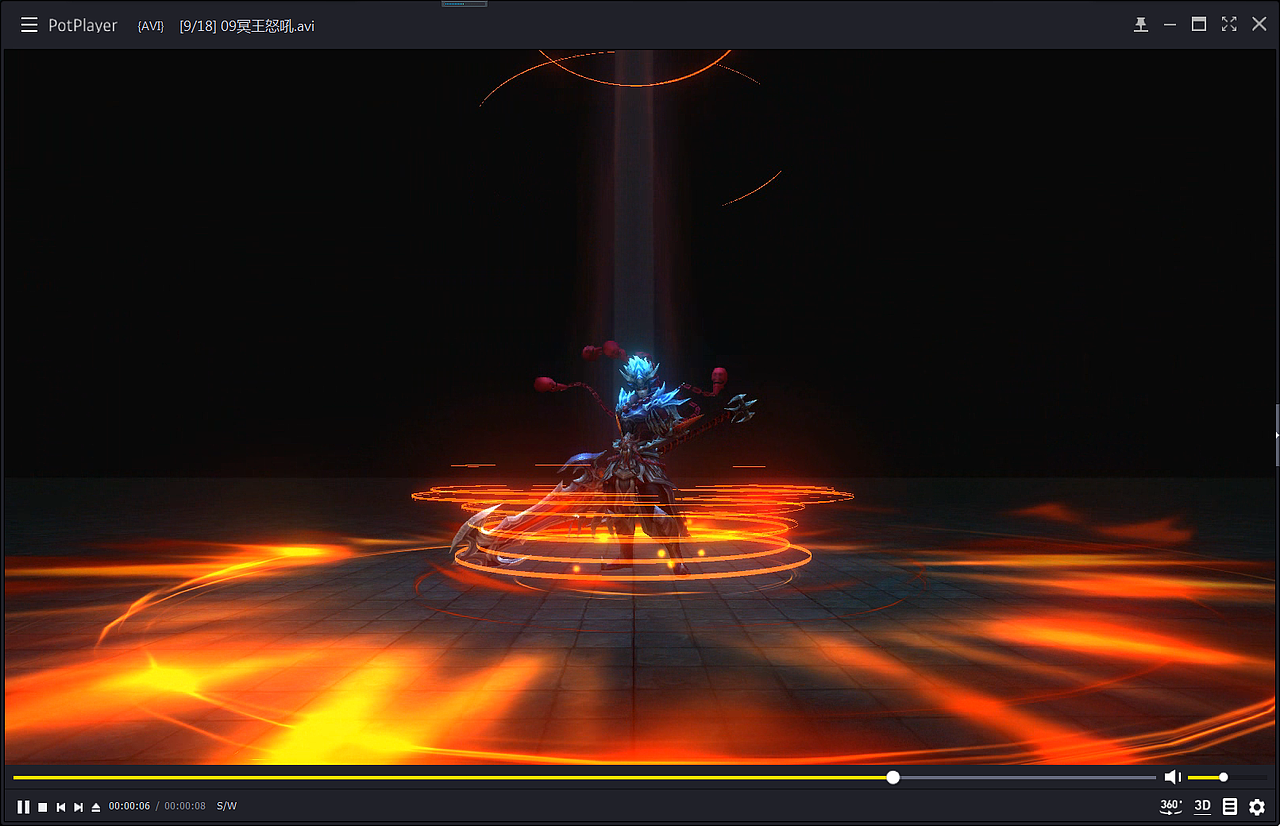Stop the video playback
The height and width of the screenshot is (826, 1280).
[x=43, y=807]
